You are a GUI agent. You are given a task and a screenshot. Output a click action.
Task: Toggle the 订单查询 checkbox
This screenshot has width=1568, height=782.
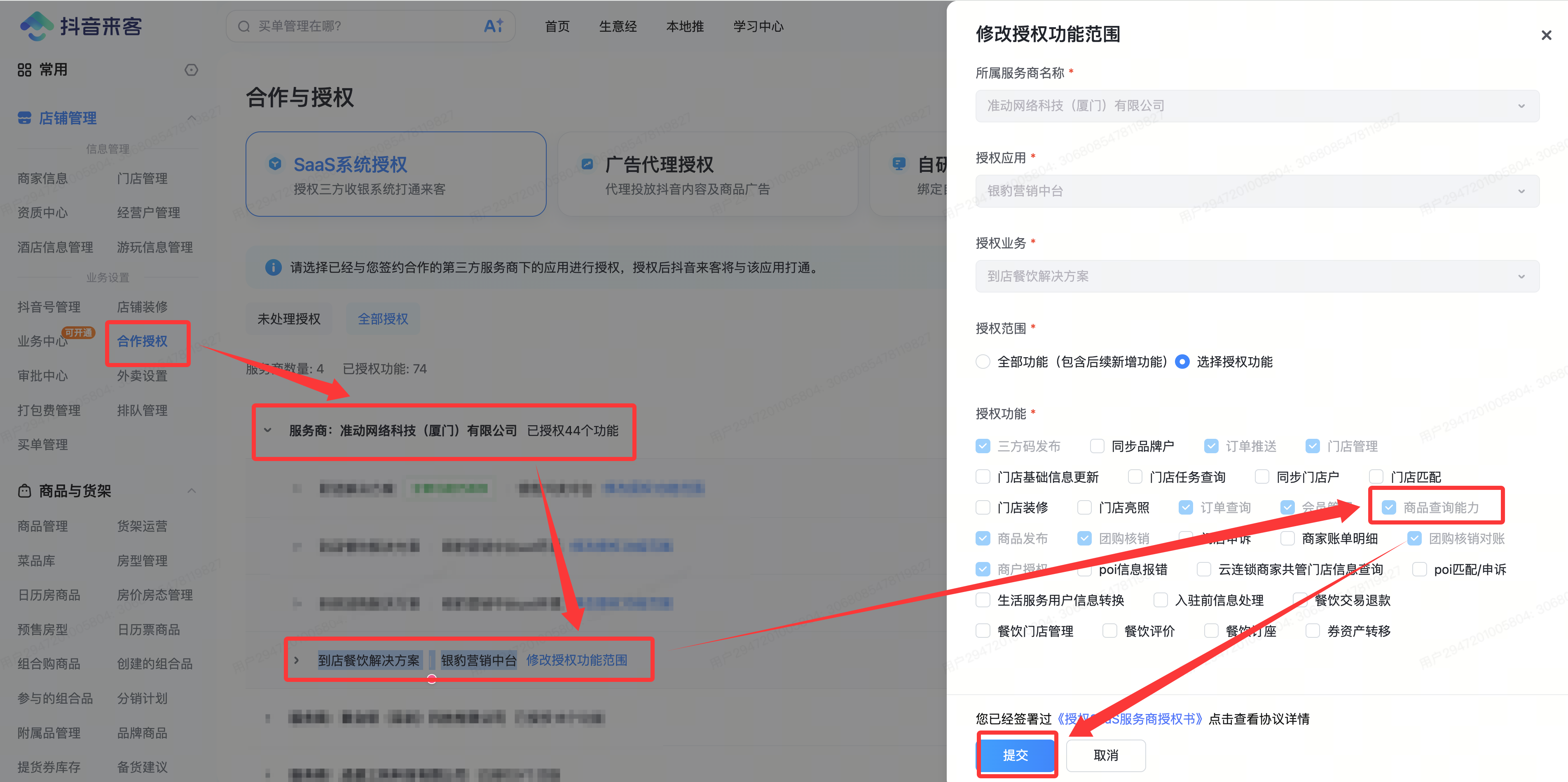coord(1185,508)
